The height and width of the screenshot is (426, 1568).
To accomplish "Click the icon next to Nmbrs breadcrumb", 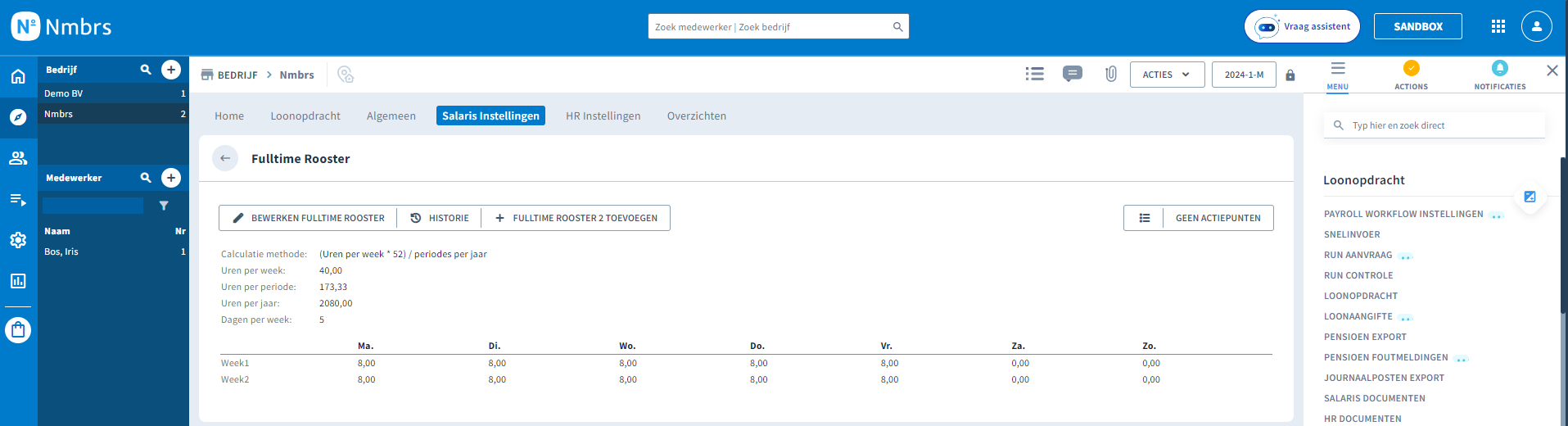I will point(346,75).
